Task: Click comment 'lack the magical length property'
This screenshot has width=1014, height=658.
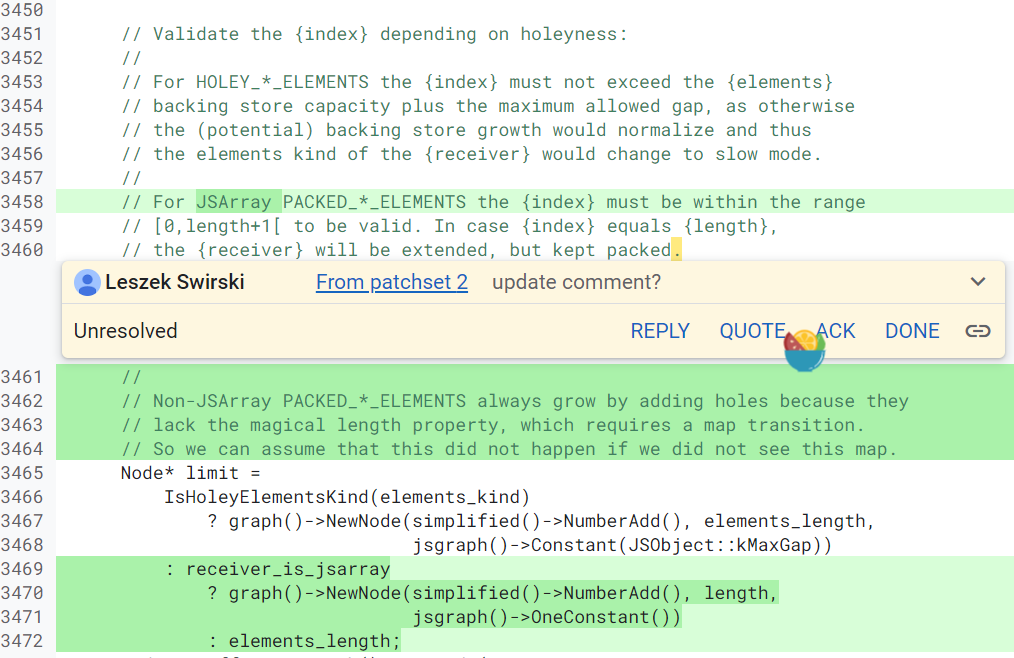Action: [x=493, y=424]
